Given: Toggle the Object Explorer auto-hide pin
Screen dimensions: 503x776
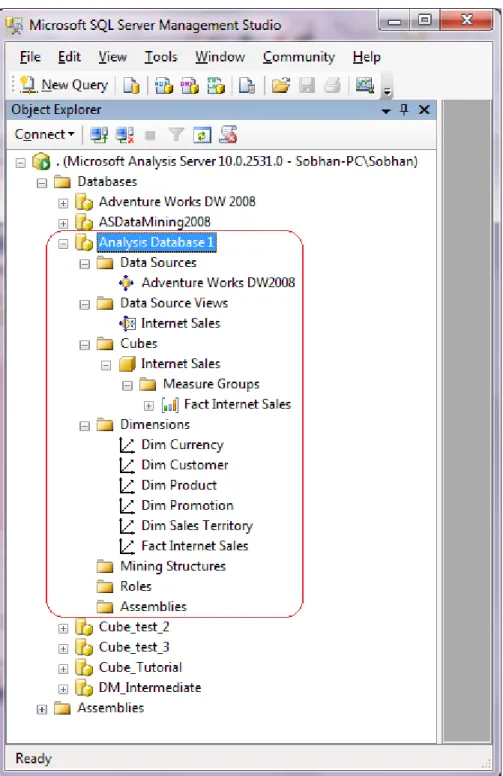Looking at the screenshot, I should [404, 109].
